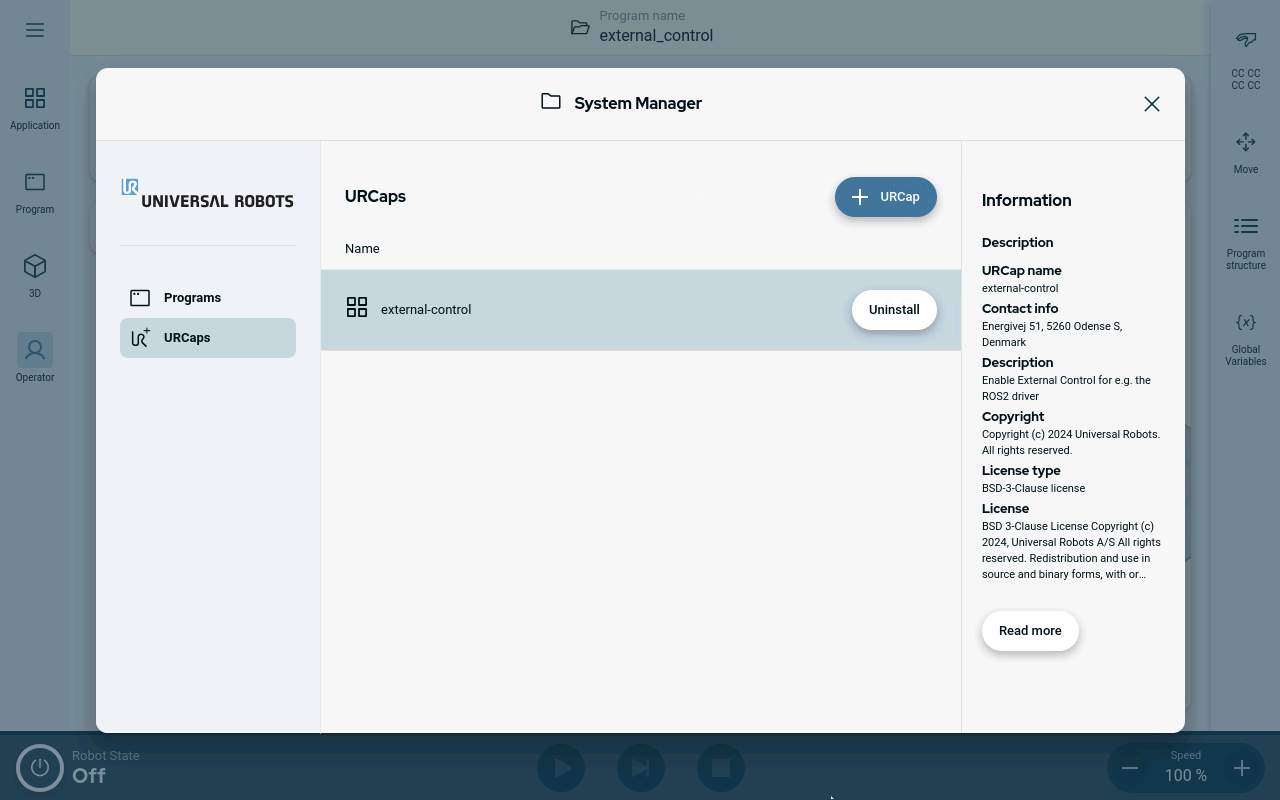Uninstall the external-control URCap
This screenshot has width=1280, height=800.
click(x=894, y=310)
